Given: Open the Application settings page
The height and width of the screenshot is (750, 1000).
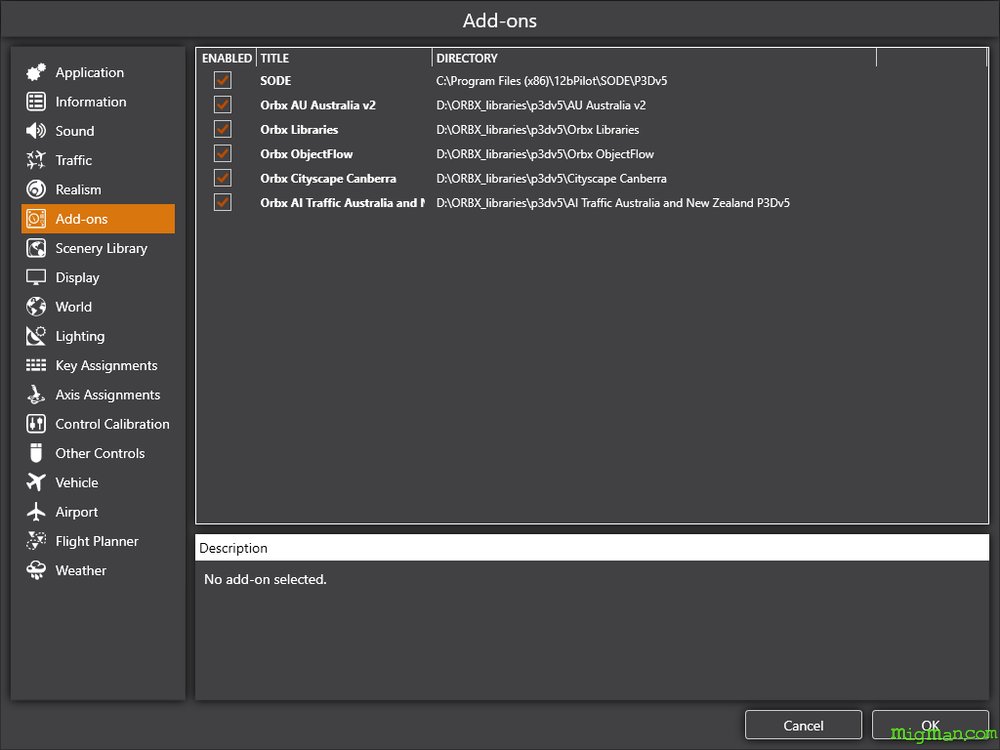Looking at the screenshot, I should pos(98,72).
